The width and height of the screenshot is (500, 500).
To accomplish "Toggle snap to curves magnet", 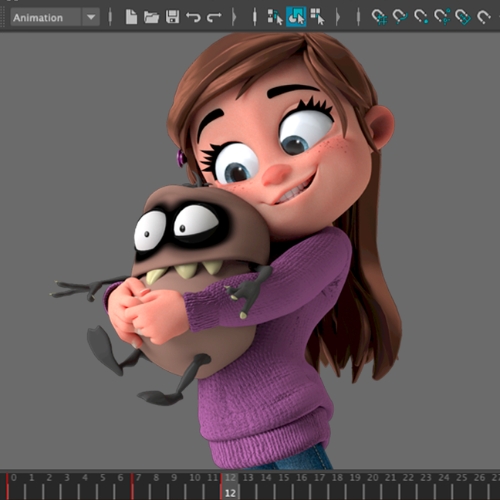I will coord(400,17).
